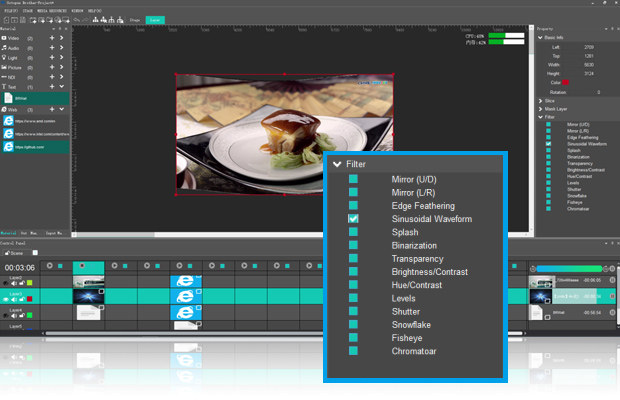Viewport: 620px width, 400px height.
Task: Uncheck Sinusoidal Waveform in the Property panel
Action: click(x=548, y=144)
